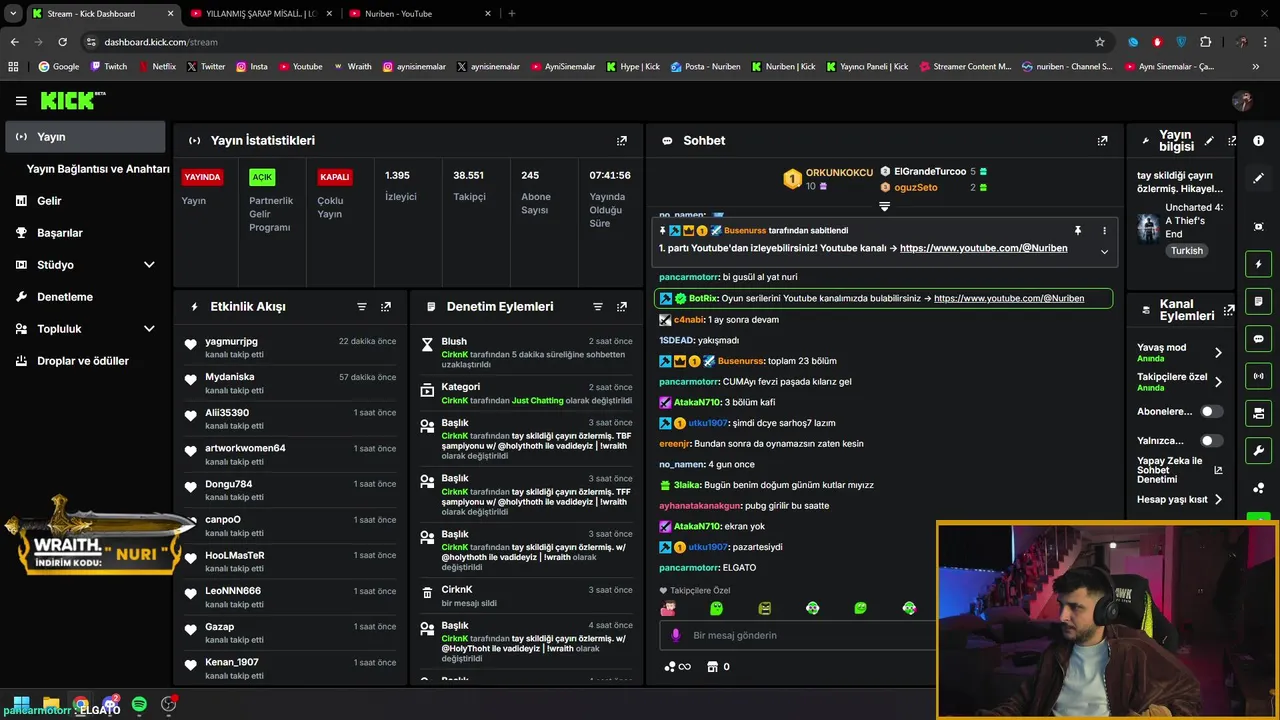Select the pink-haired emote in chat
The image size is (1280, 720).
[668, 608]
